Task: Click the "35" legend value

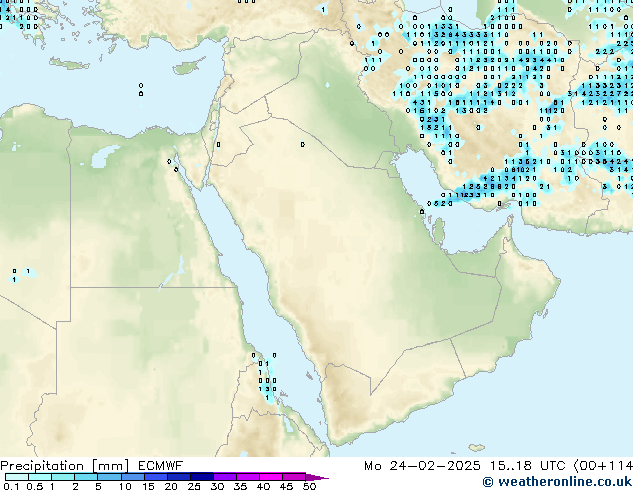Action: tap(240, 486)
